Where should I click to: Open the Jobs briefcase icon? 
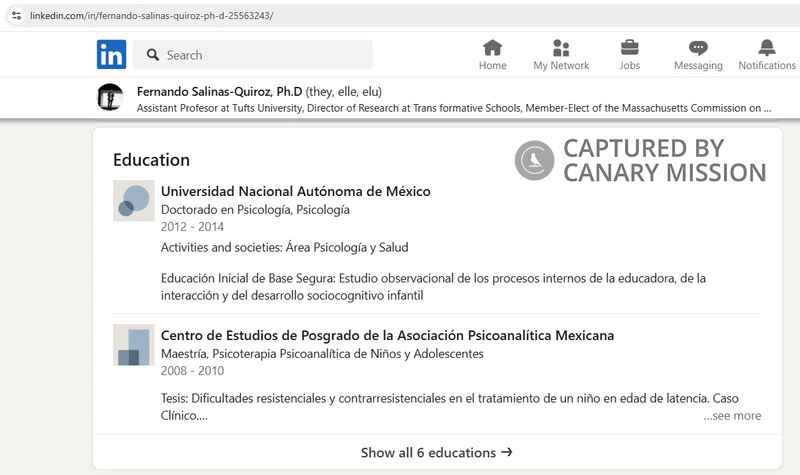click(x=630, y=48)
